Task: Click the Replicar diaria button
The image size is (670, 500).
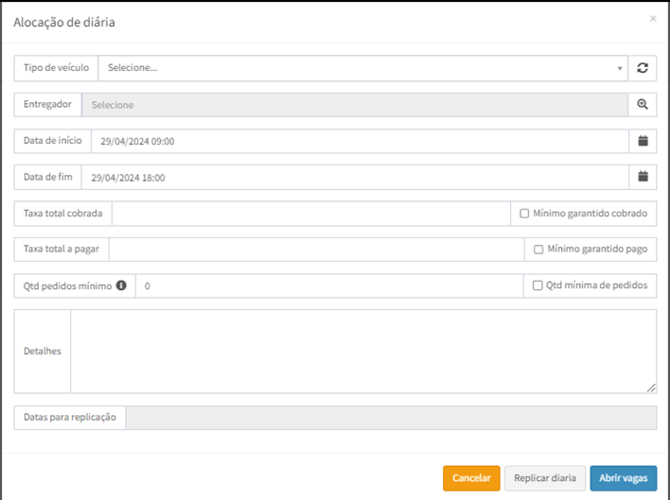Action: [x=544, y=478]
